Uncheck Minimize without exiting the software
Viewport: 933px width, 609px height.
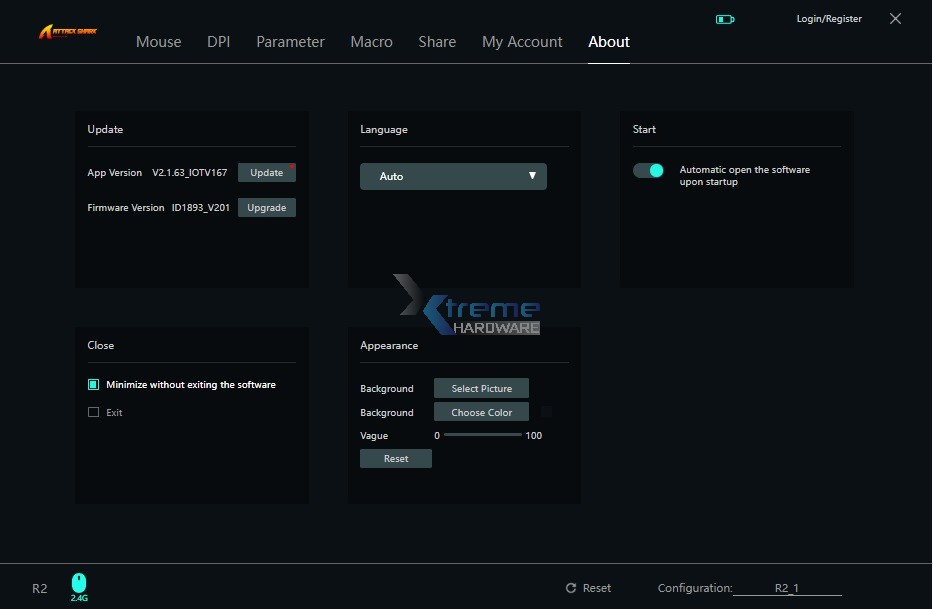pos(94,384)
